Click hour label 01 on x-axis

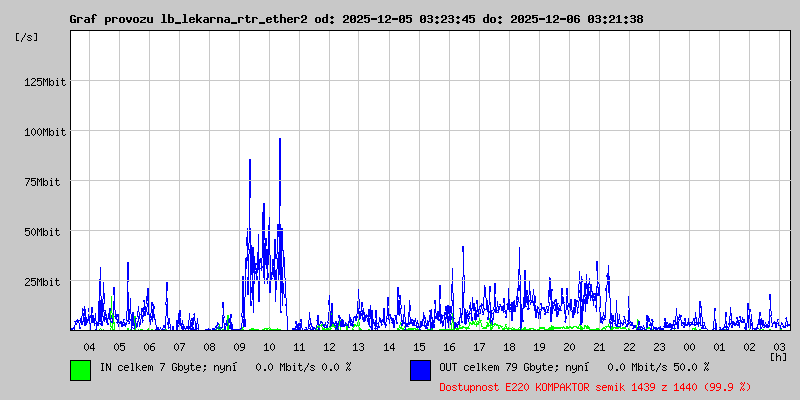tap(719, 347)
